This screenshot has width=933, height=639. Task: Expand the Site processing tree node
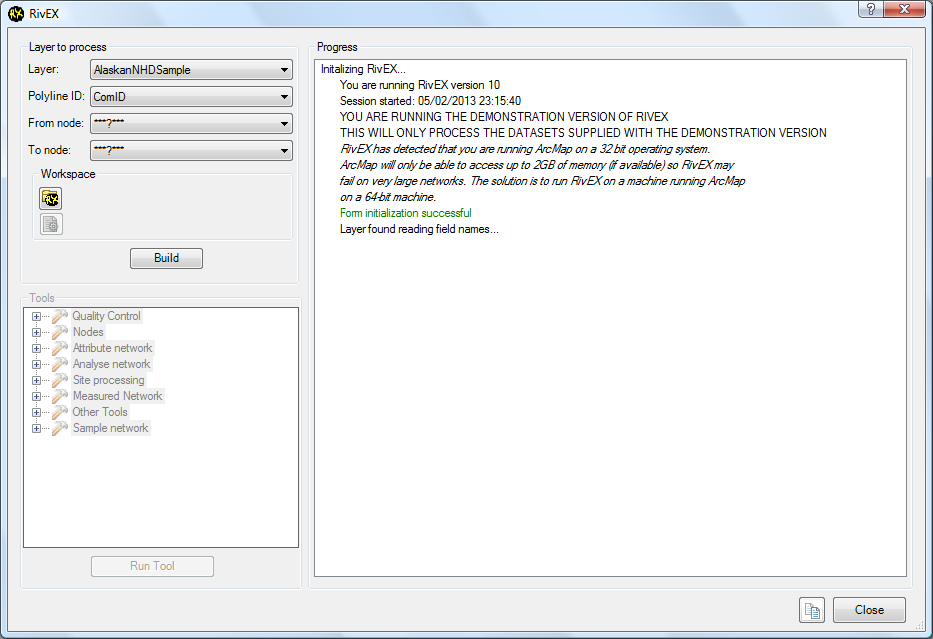(x=36, y=380)
